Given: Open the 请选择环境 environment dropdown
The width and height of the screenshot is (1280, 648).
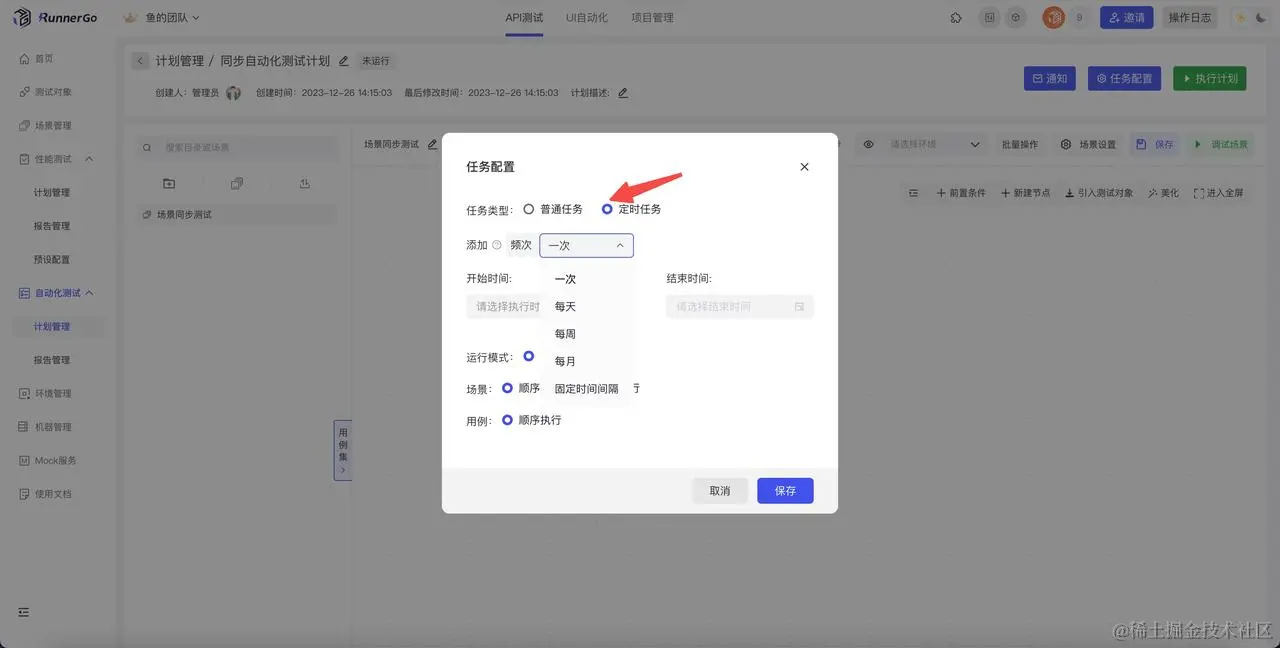Looking at the screenshot, I should pyautogui.click(x=935, y=144).
